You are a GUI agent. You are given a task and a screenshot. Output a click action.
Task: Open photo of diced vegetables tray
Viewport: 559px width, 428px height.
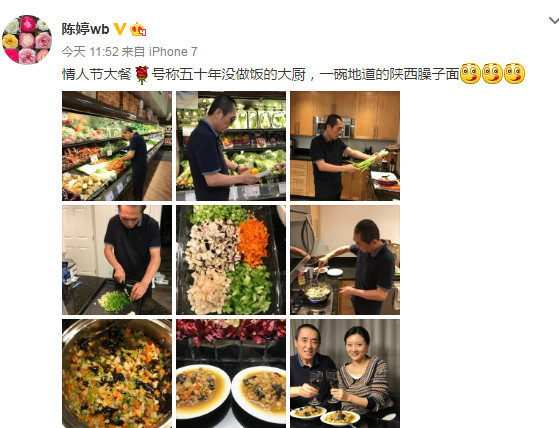231,260
